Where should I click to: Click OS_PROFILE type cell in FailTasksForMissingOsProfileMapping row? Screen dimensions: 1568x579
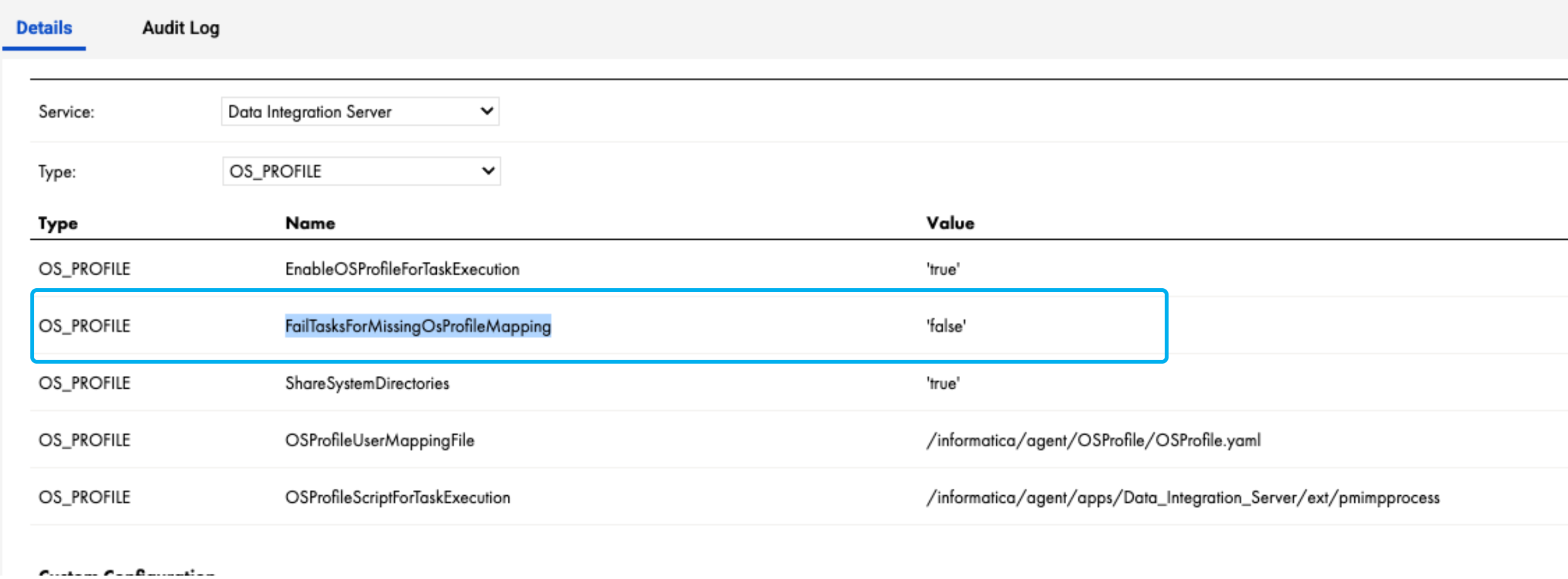(x=85, y=326)
